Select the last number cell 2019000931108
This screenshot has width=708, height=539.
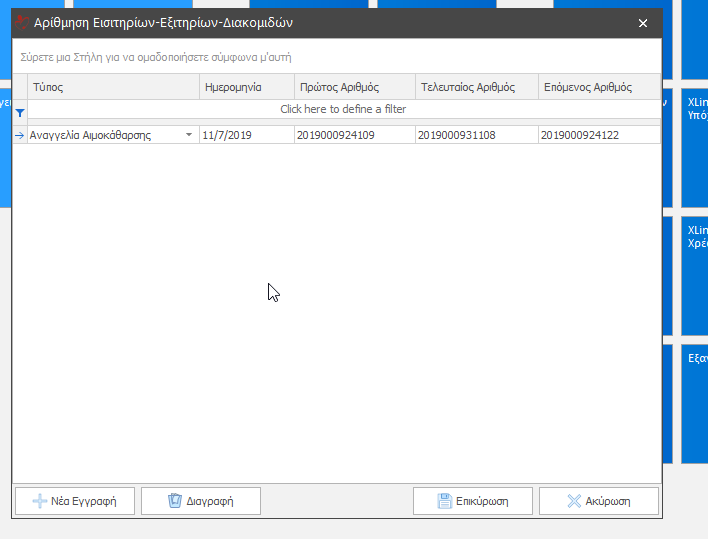click(x=476, y=135)
